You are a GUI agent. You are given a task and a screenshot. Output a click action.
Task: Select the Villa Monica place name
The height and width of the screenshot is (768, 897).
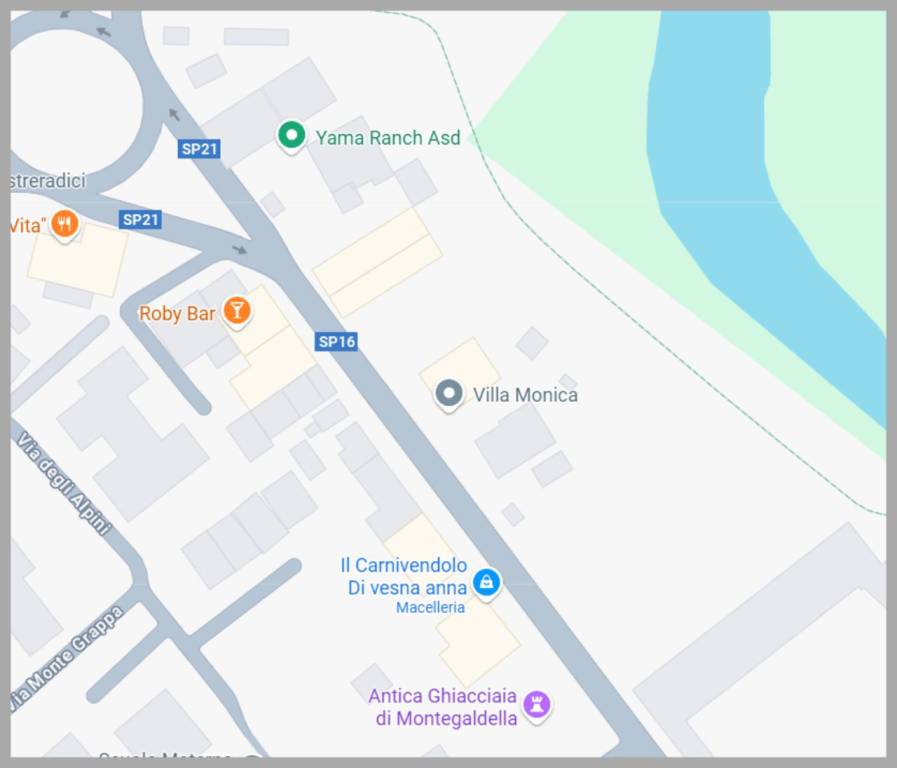(525, 395)
